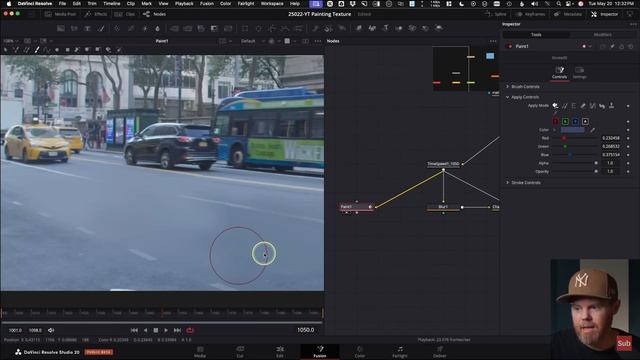Open the Metadata panel

[568, 14]
